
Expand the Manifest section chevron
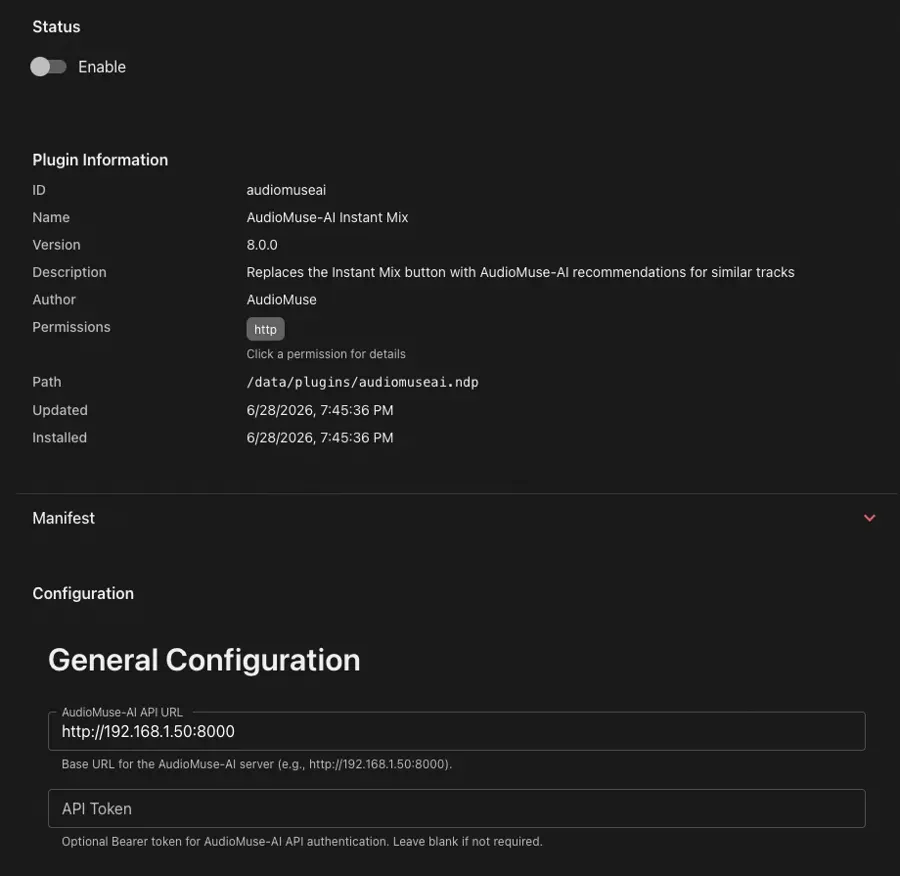870,518
